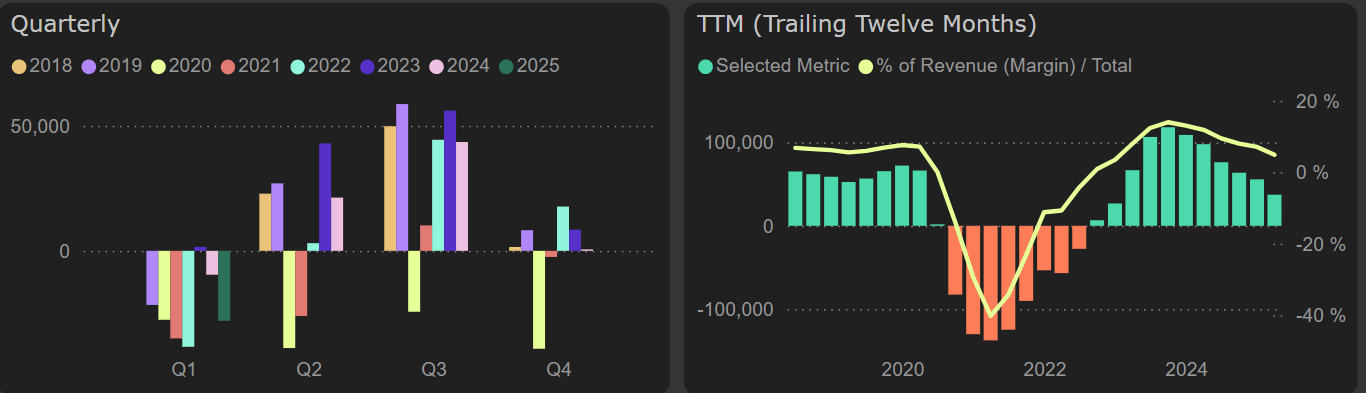Select the Q3 axis label
The image size is (1366, 393).
tap(434, 370)
